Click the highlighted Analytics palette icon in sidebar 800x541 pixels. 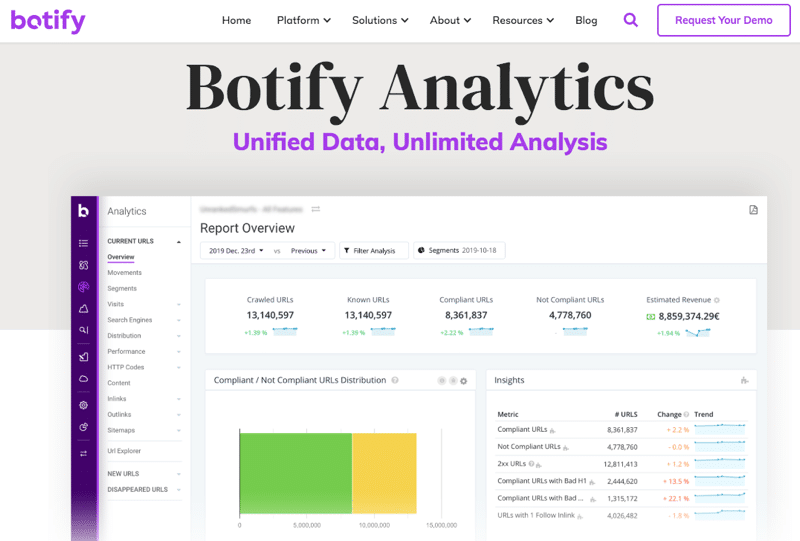pyautogui.click(x=84, y=287)
